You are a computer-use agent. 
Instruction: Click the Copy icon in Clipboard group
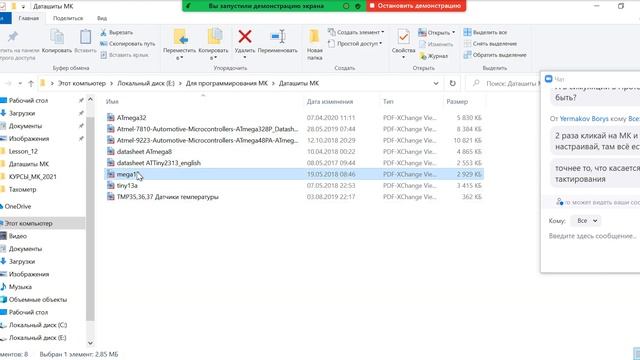57,37
